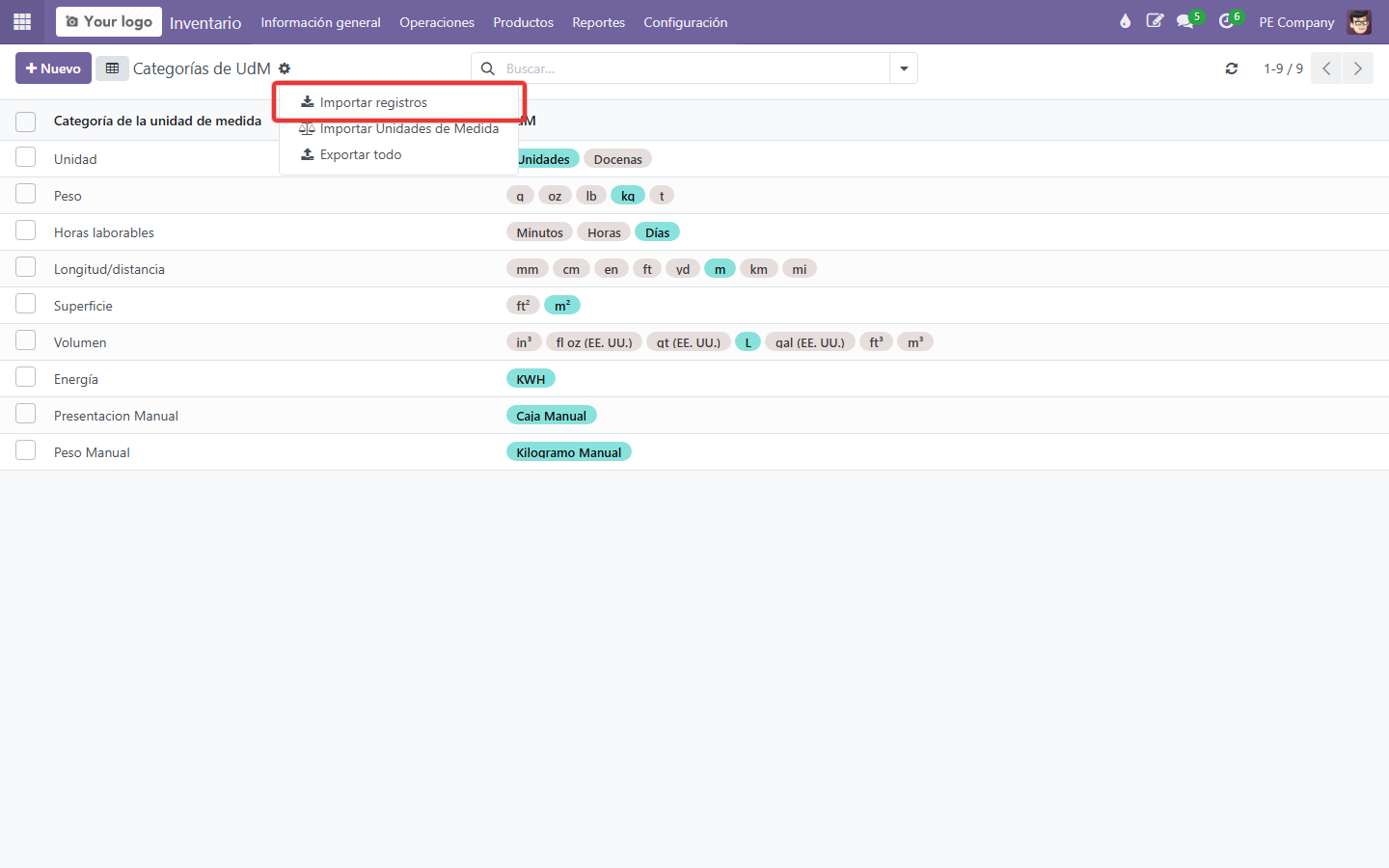
Task: Click the qt (EE. UU.) tag
Action: [x=689, y=342]
